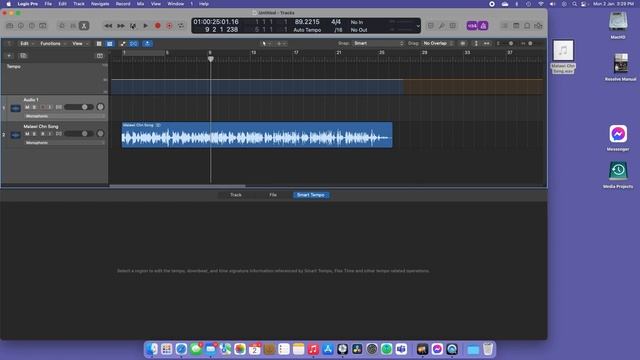Image resolution: width=640 pixels, height=360 pixels.
Task: Click the horizontal auto zoom button
Action: 487,43
